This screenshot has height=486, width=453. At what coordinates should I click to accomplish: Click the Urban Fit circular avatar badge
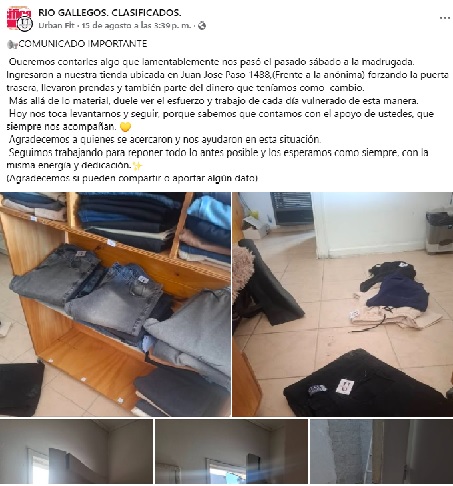click(x=24, y=24)
